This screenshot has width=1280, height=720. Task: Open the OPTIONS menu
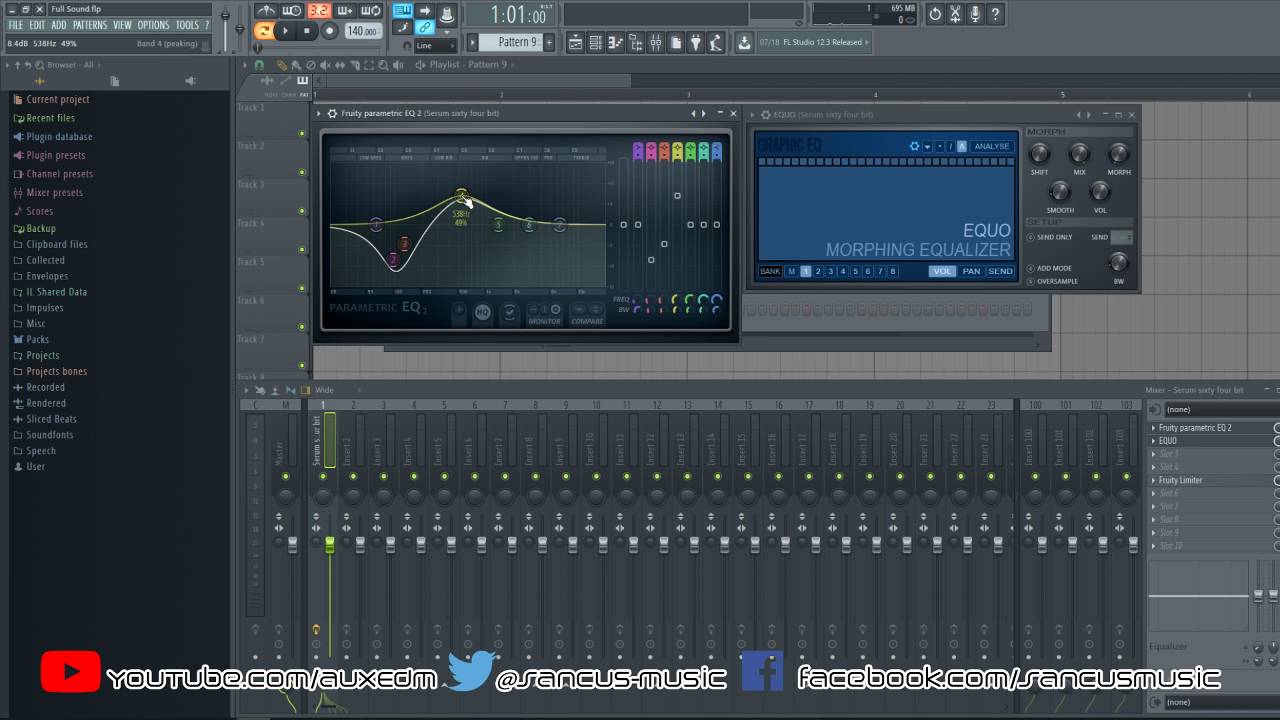coord(154,25)
